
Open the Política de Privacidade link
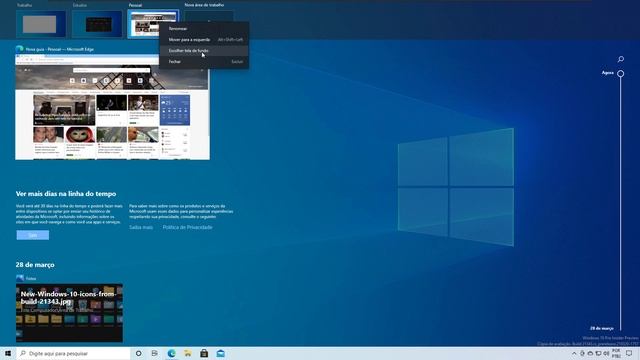(x=187, y=227)
